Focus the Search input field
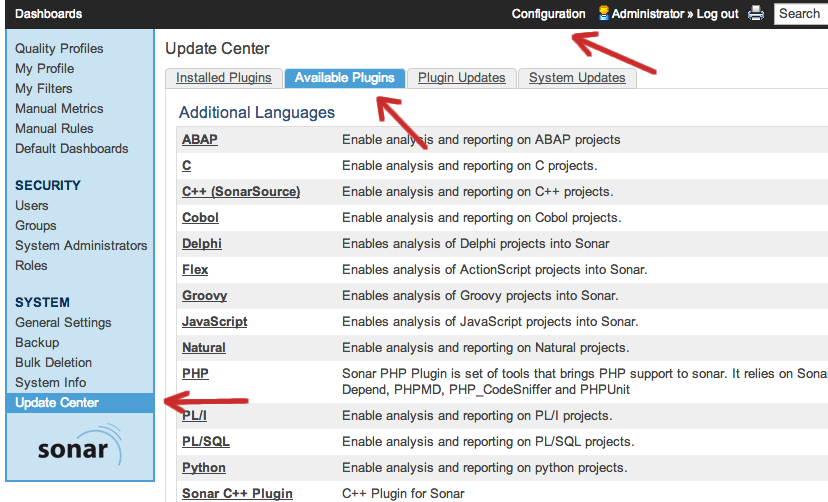The width and height of the screenshot is (828, 502). (801, 14)
